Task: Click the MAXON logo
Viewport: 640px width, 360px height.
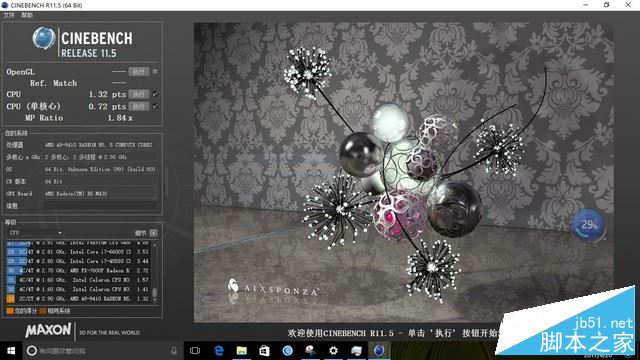Action: (48, 330)
